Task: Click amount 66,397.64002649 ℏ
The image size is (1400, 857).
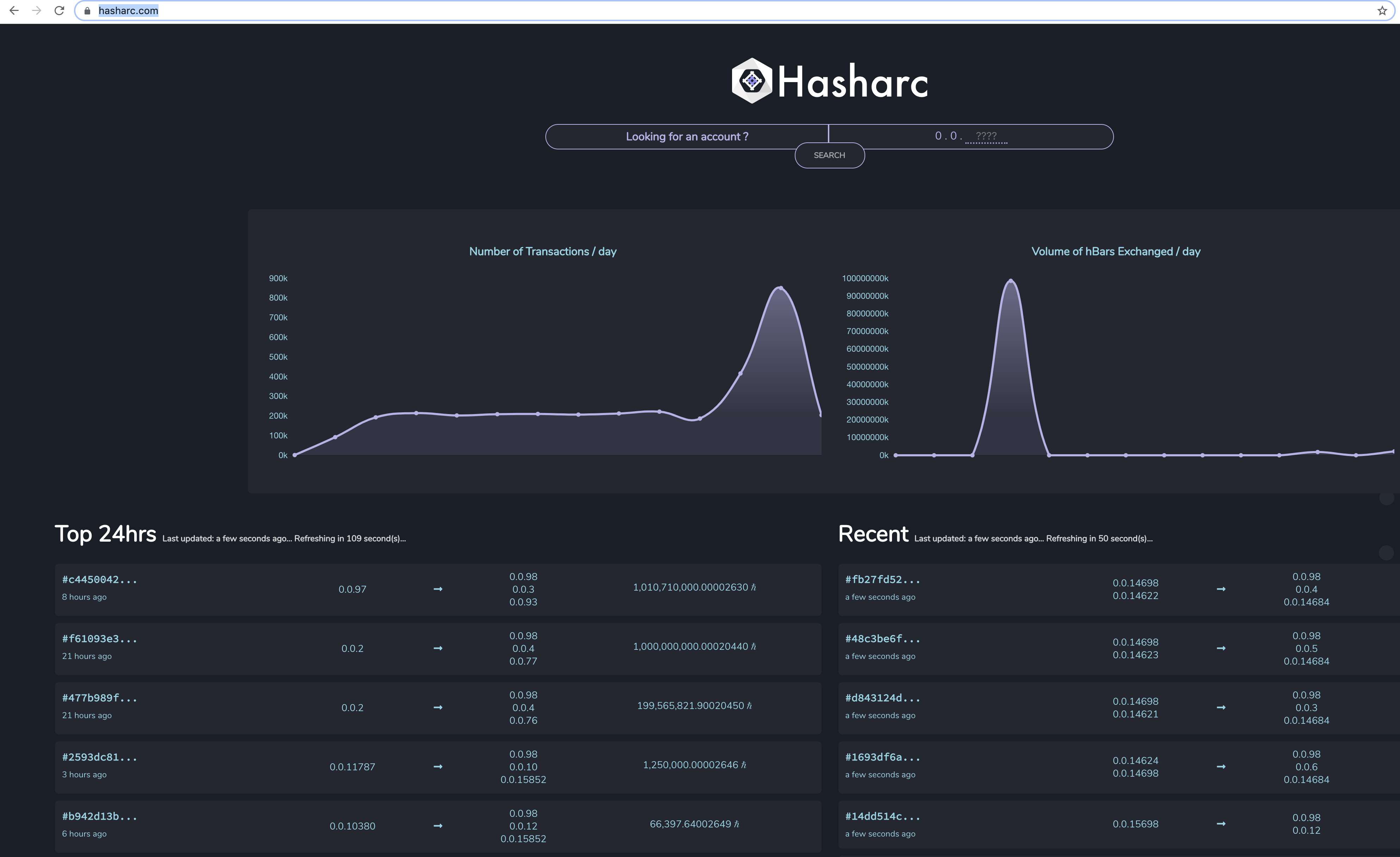Action: pos(694,824)
